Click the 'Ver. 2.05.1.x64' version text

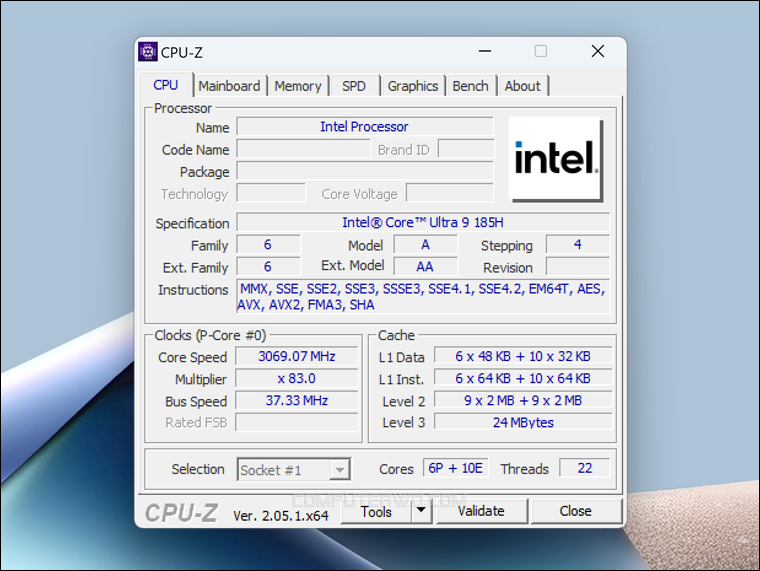click(281, 516)
